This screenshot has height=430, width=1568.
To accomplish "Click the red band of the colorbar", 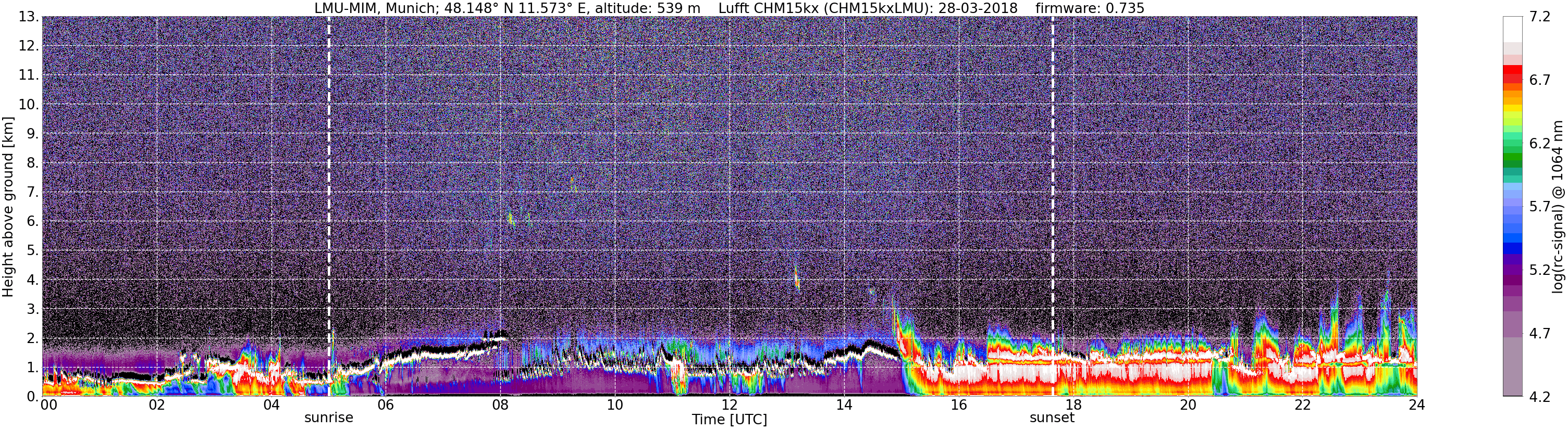I will click(1513, 74).
